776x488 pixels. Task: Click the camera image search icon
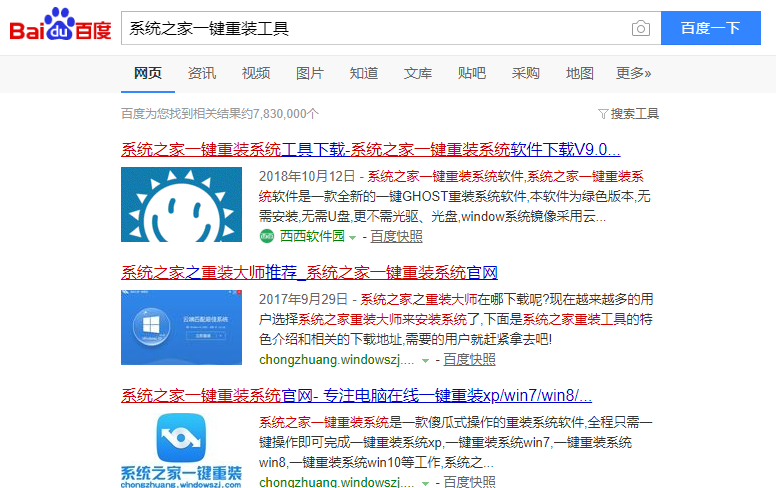tap(640, 28)
